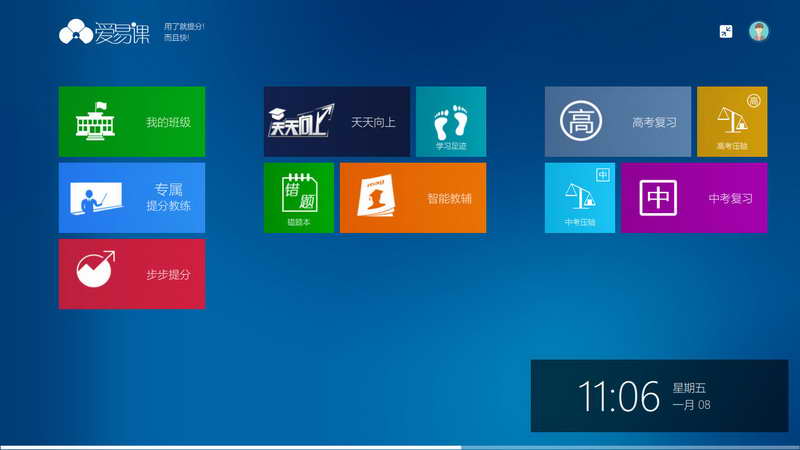This screenshot has width=800, height=450.
Task: Open the 中考复习 tile
Action: coord(694,198)
